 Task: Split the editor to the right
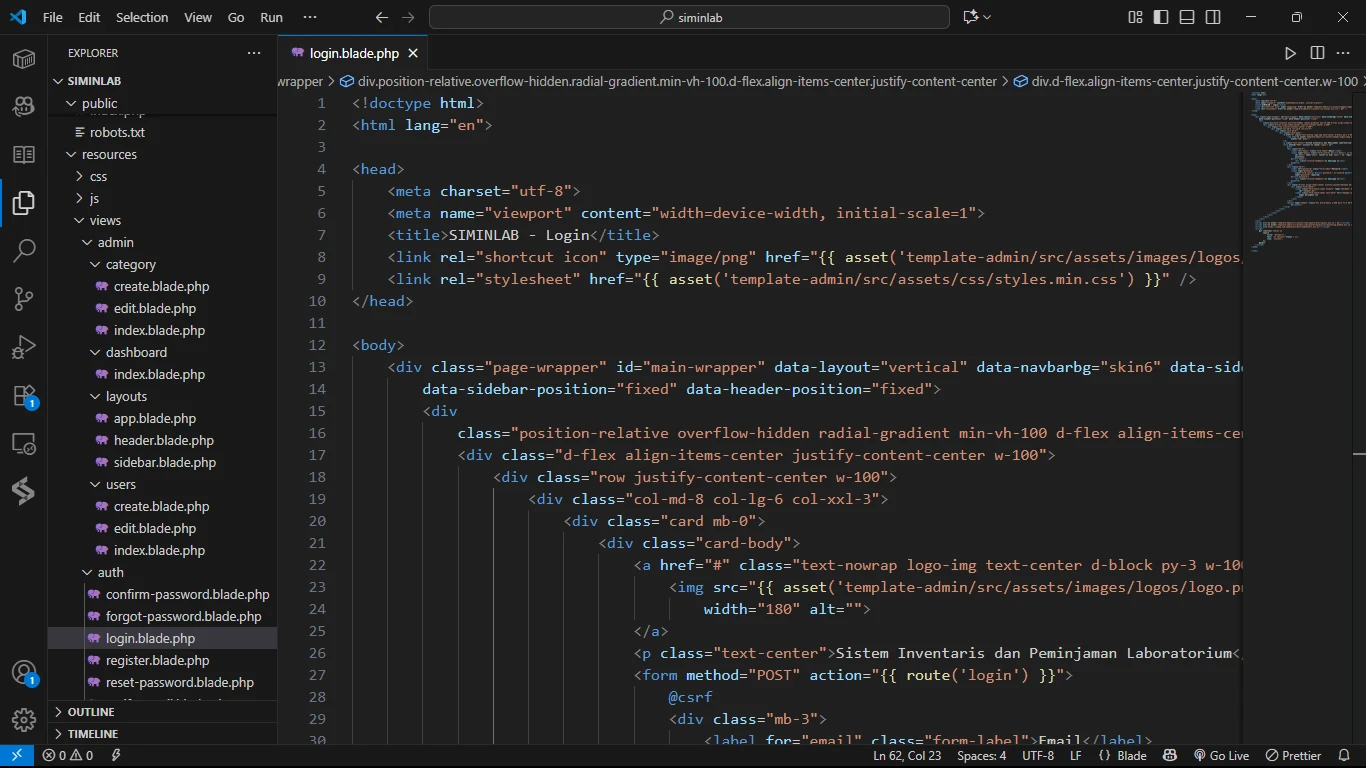pos(1317,53)
